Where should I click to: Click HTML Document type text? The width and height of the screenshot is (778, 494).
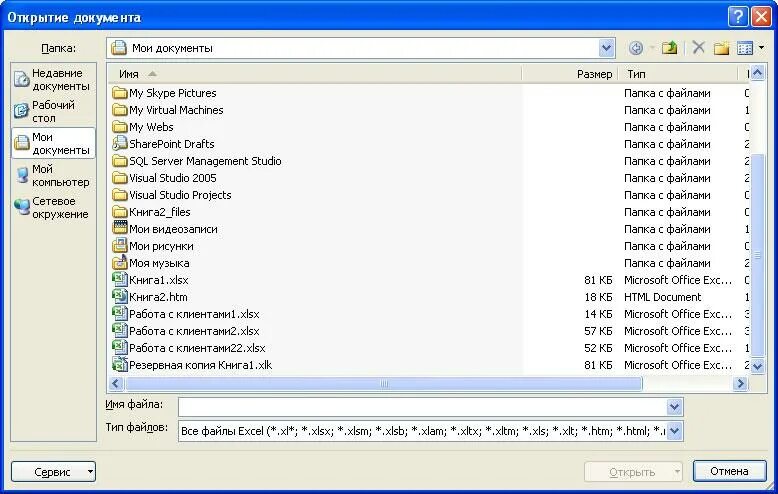pyautogui.click(x=662, y=297)
